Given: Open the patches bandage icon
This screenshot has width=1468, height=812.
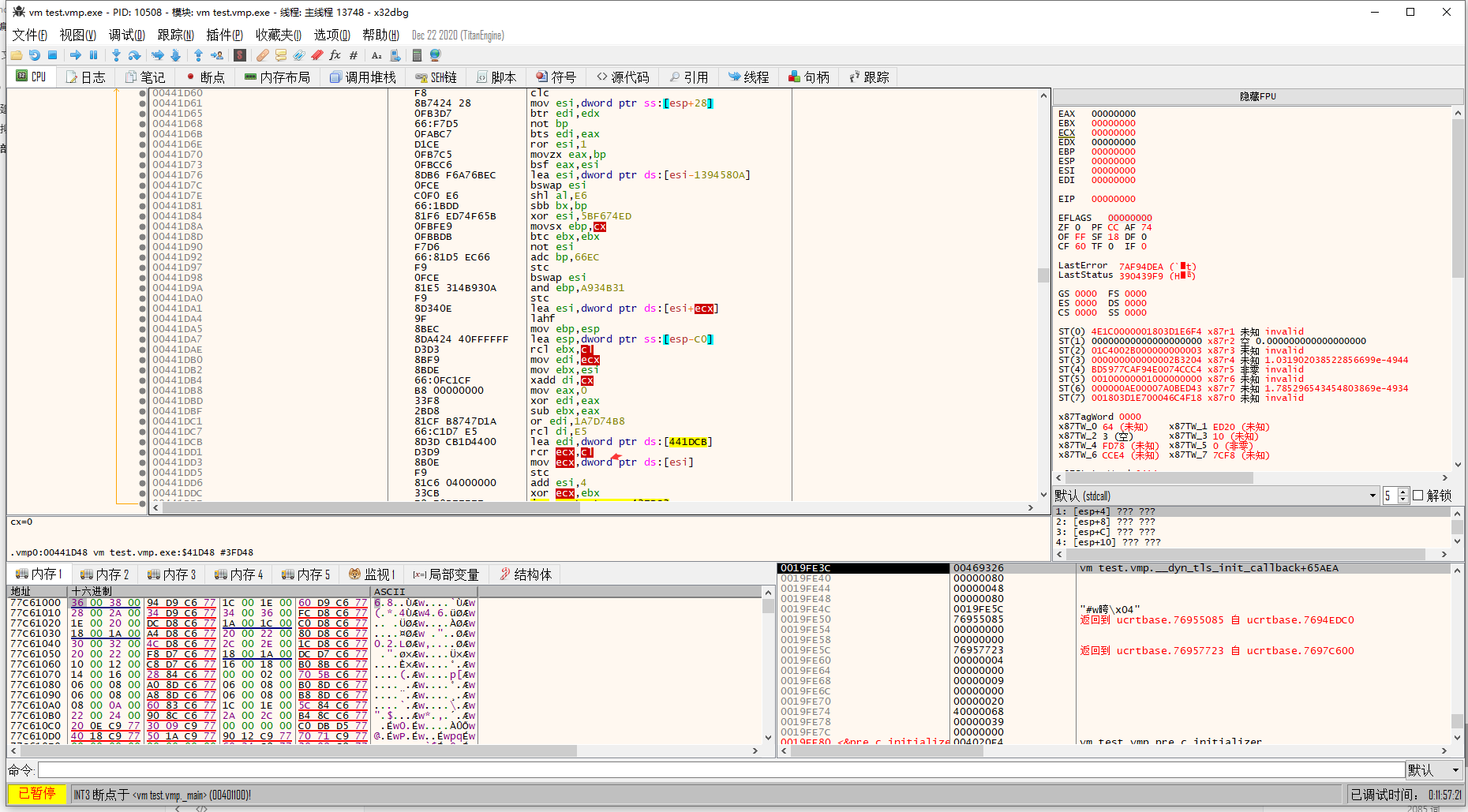Looking at the screenshot, I should [x=262, y=55].
